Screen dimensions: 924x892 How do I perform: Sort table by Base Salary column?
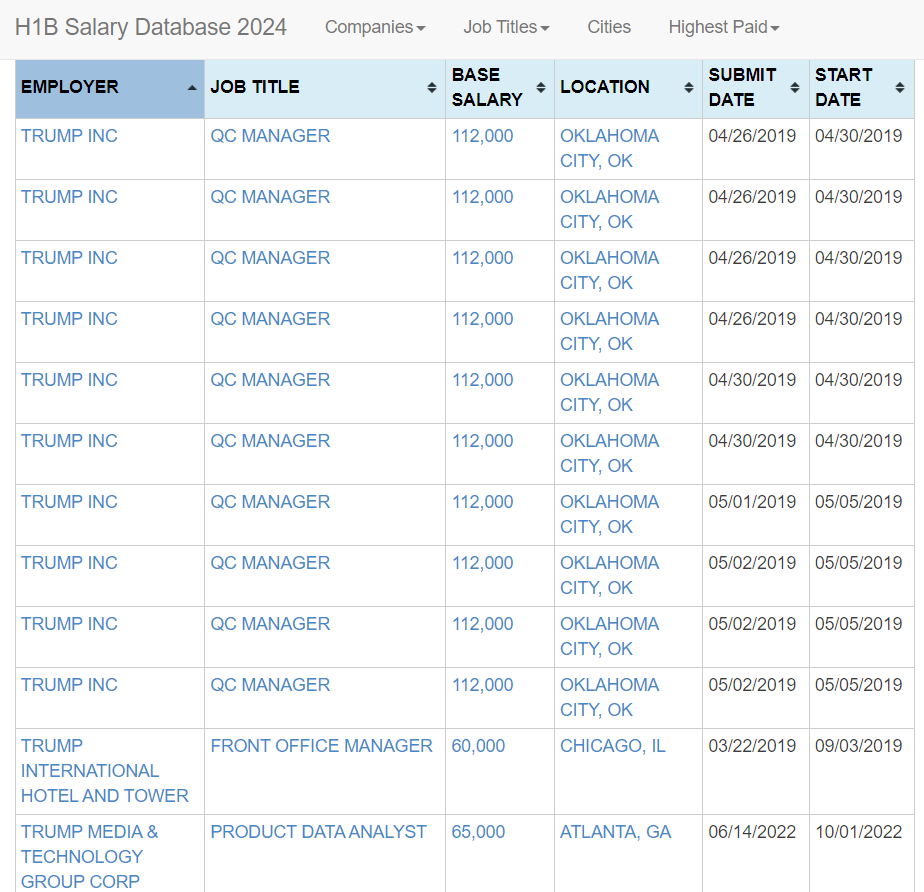pos(500,89)
